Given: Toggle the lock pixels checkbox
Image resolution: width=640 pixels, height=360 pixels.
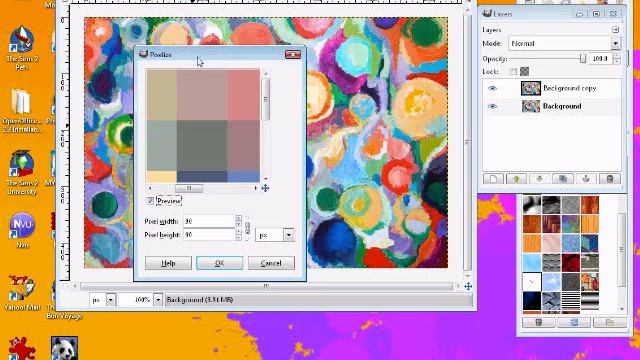Looking at the screenshot, I should (x=513, y=71).
